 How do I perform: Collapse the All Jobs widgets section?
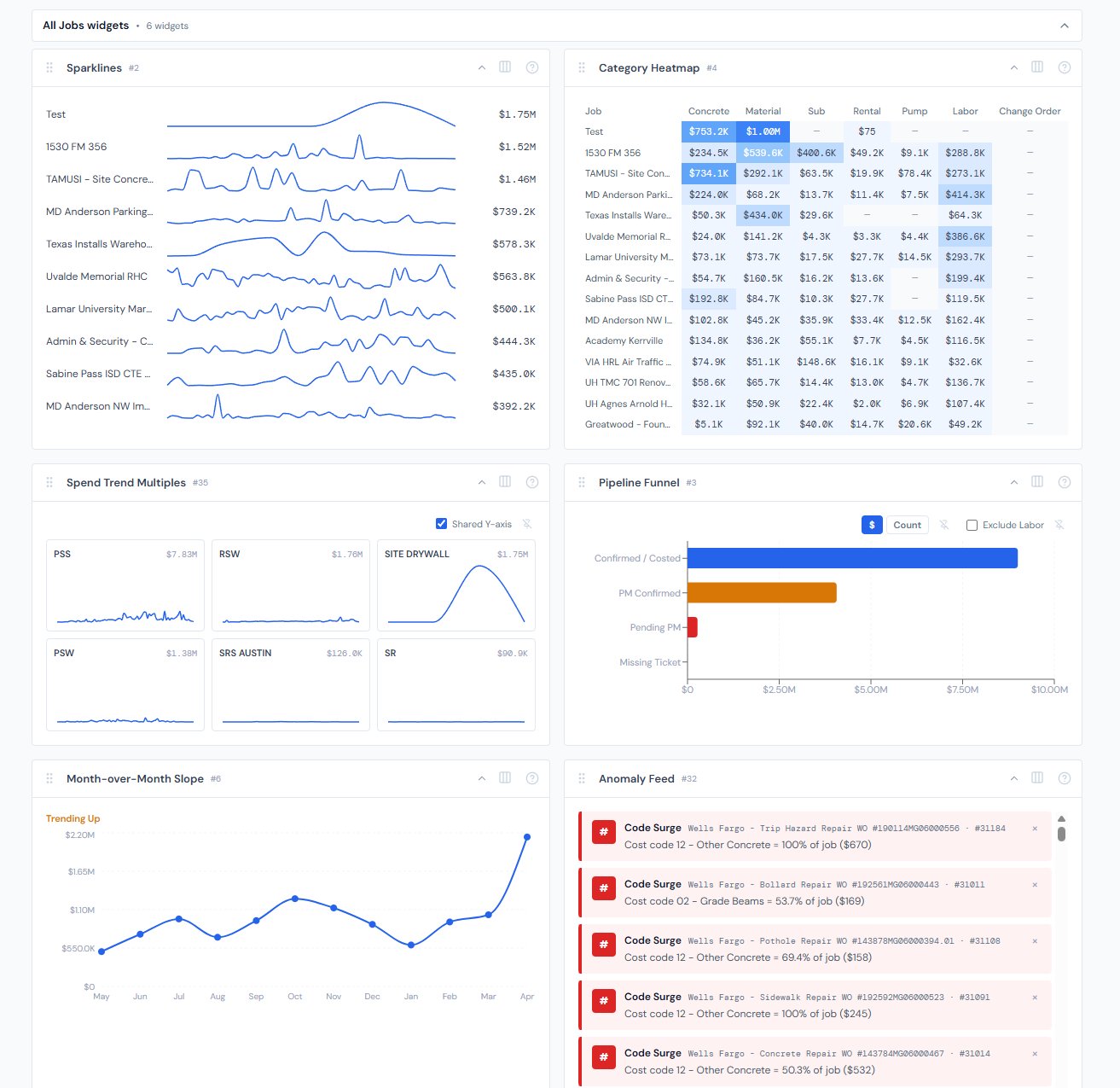tap(1065, 25)
